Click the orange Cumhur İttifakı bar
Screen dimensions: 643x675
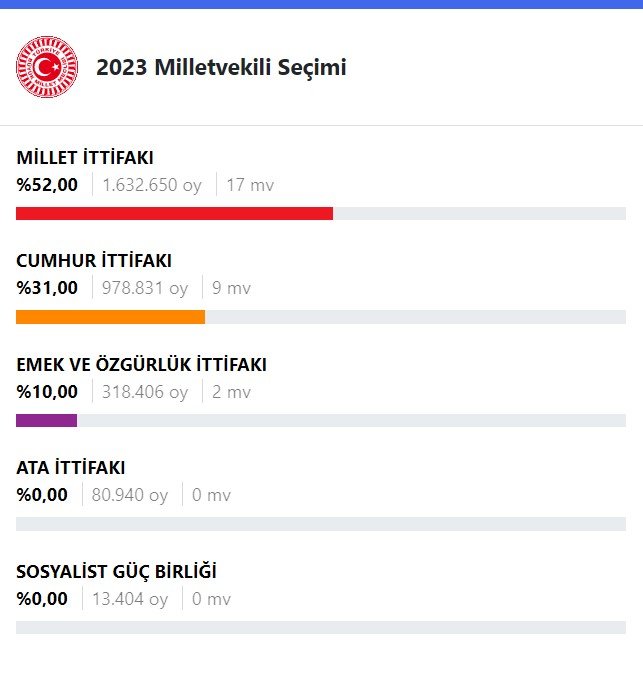(110, 317)
